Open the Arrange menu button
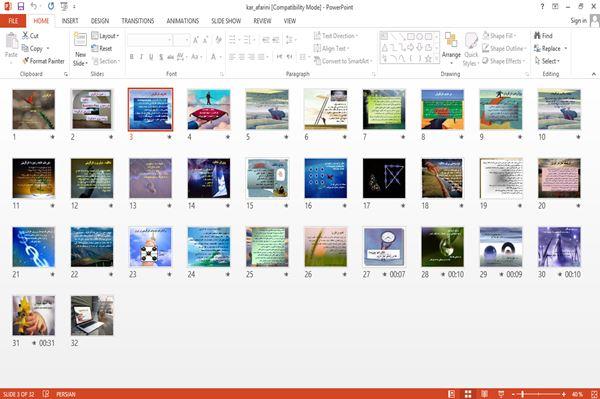600x399 pixels. click(451, 48)
